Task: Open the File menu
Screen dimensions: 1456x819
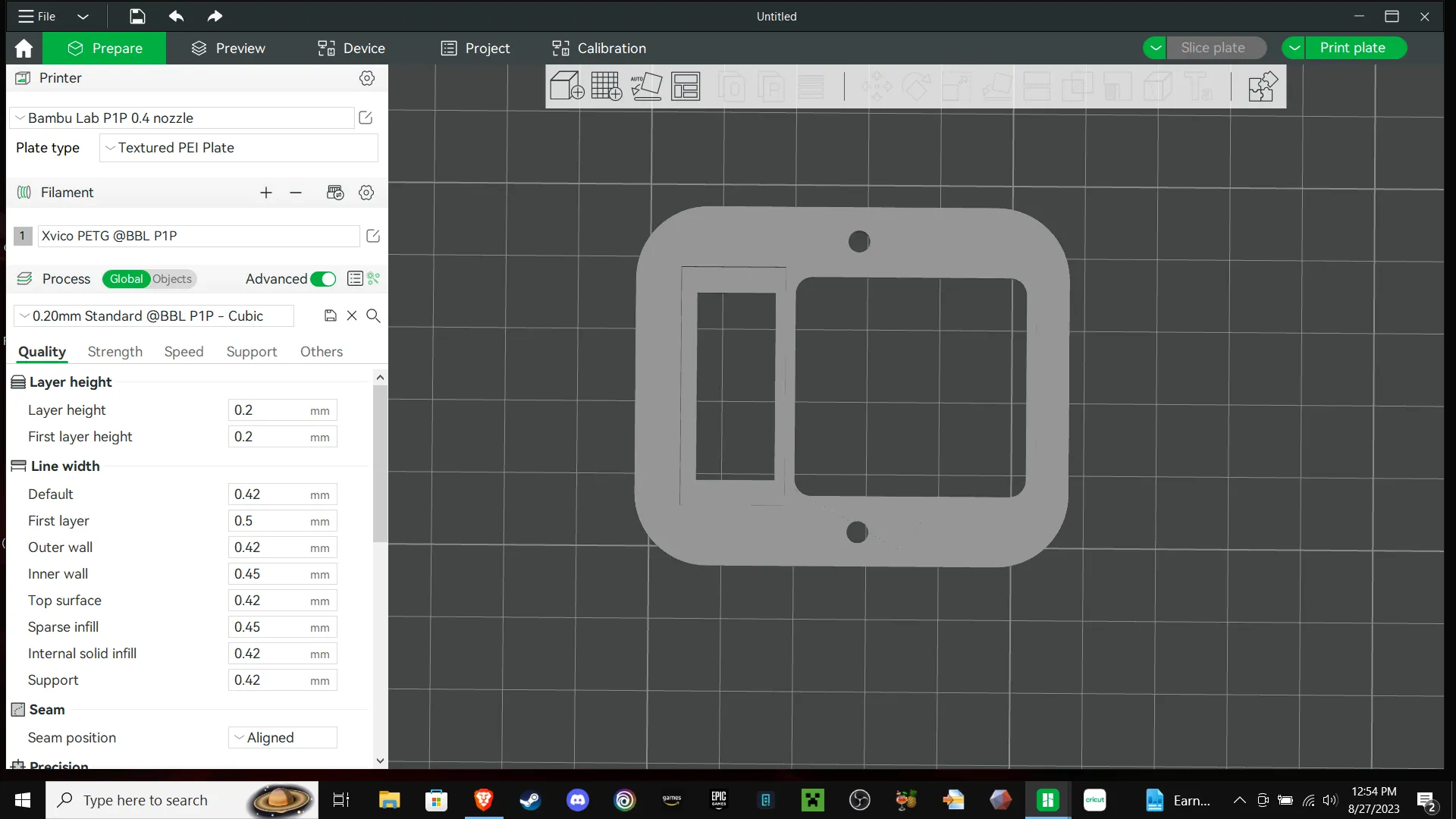Action: (x=36, y=16)
